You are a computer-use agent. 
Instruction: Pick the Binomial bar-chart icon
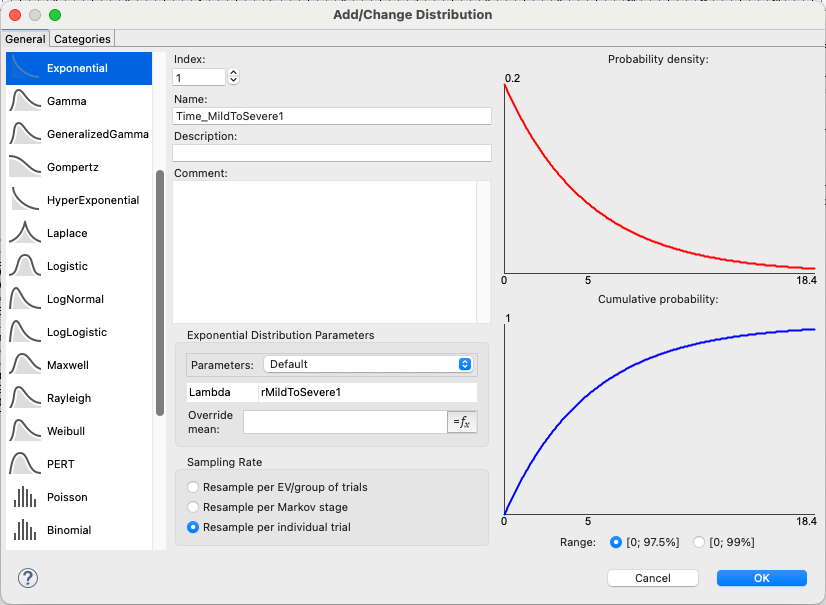click(25, 530)
